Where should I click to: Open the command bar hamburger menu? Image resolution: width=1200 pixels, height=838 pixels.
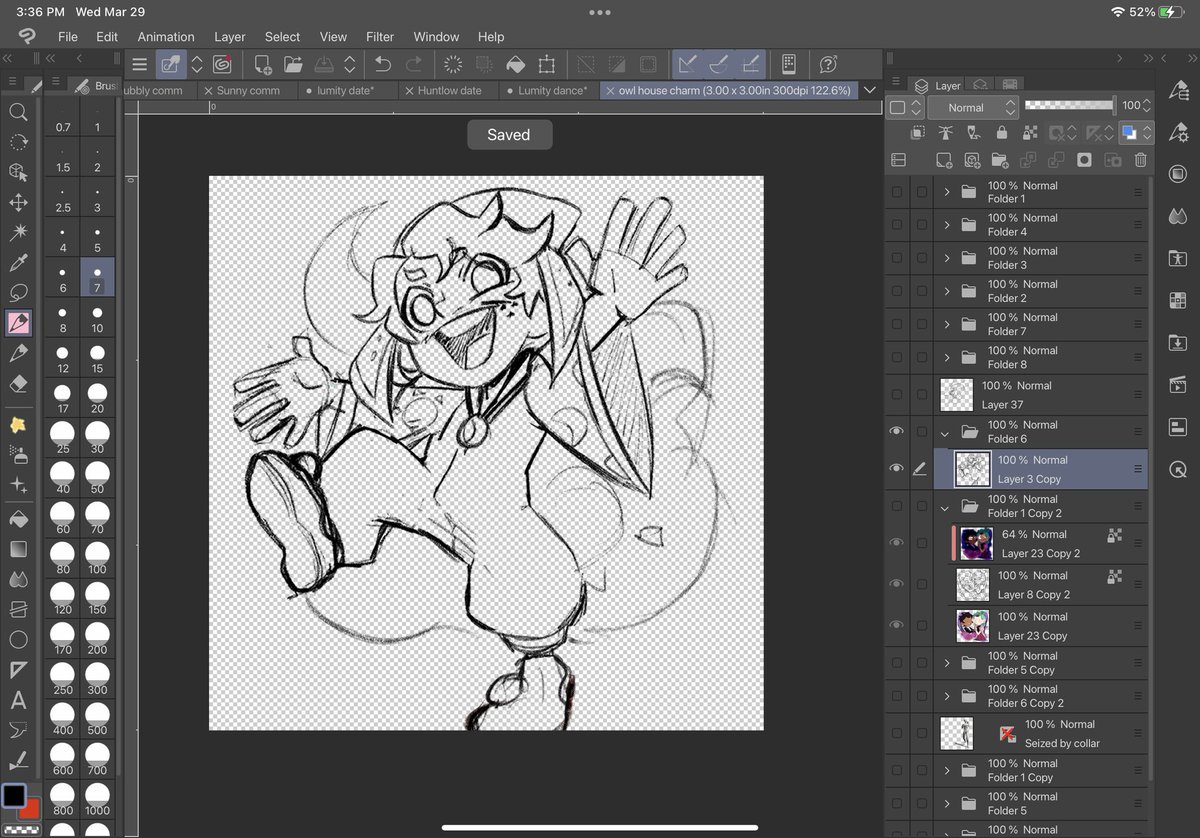139,64
